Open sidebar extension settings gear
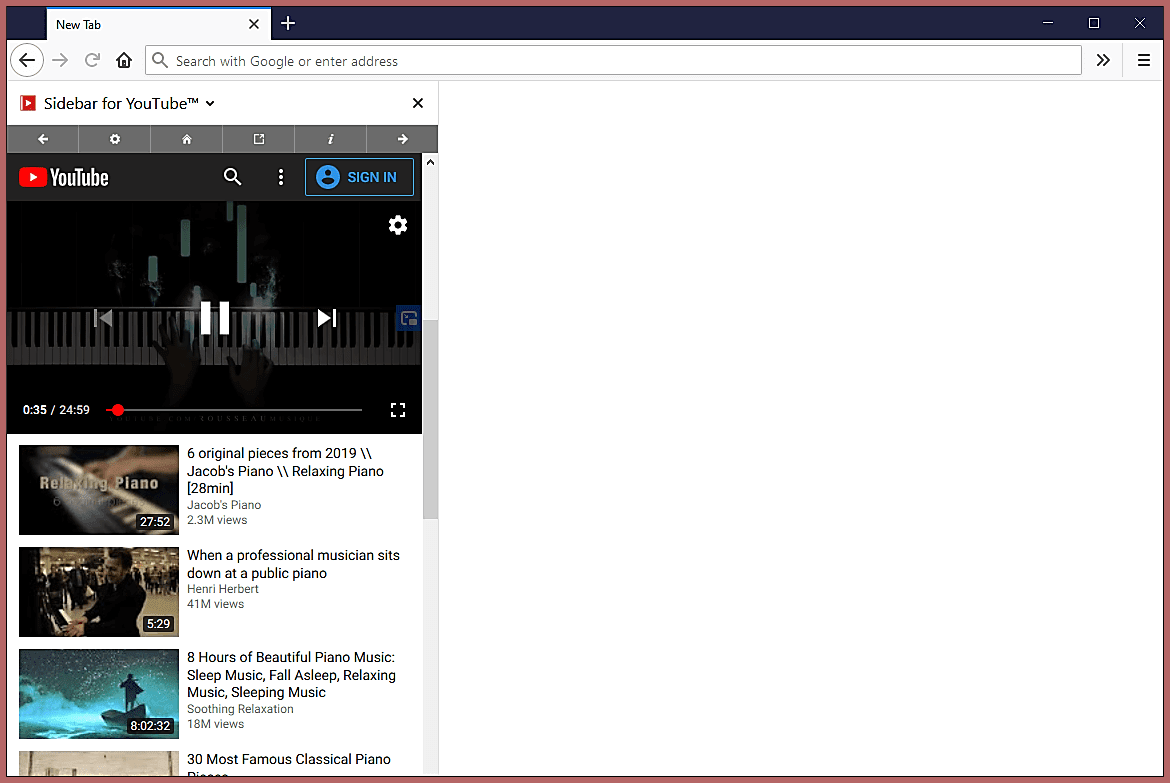The height and width of the screenshot is (783, 1170). click(114, 139)
